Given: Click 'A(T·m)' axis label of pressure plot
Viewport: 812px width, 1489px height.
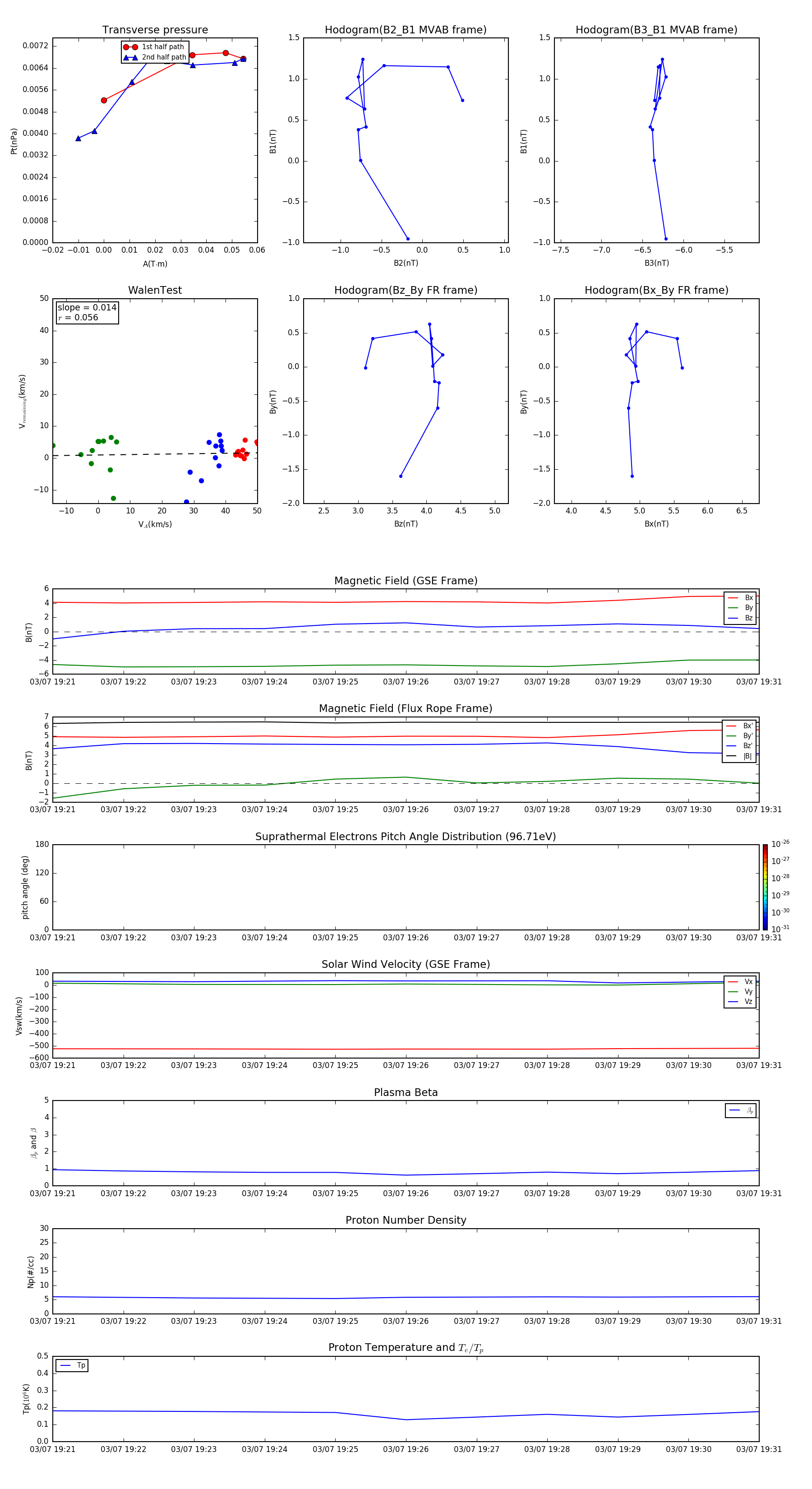Looking at the screenshot, I should (155, 264).
